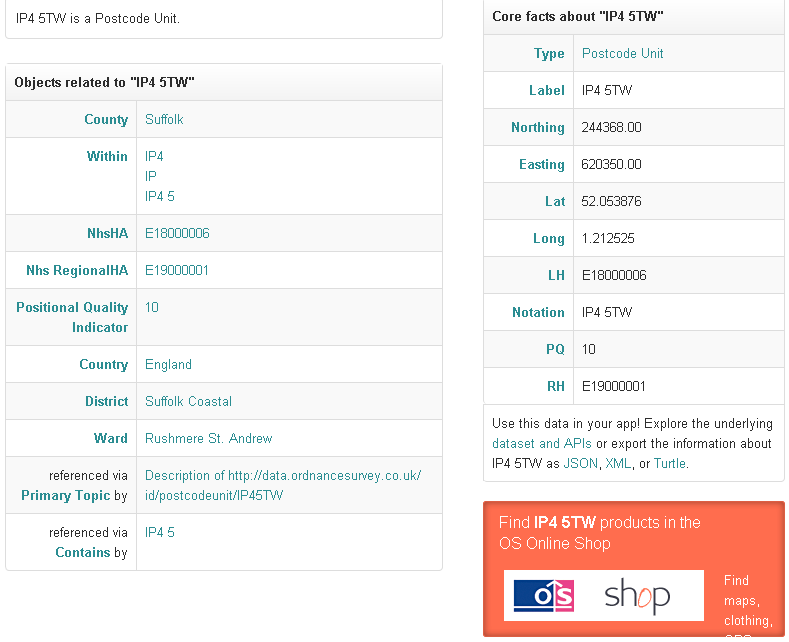Click the Postcode Unit type link
The height and width of the screenshot is (642, 789).
coord(622,53)
